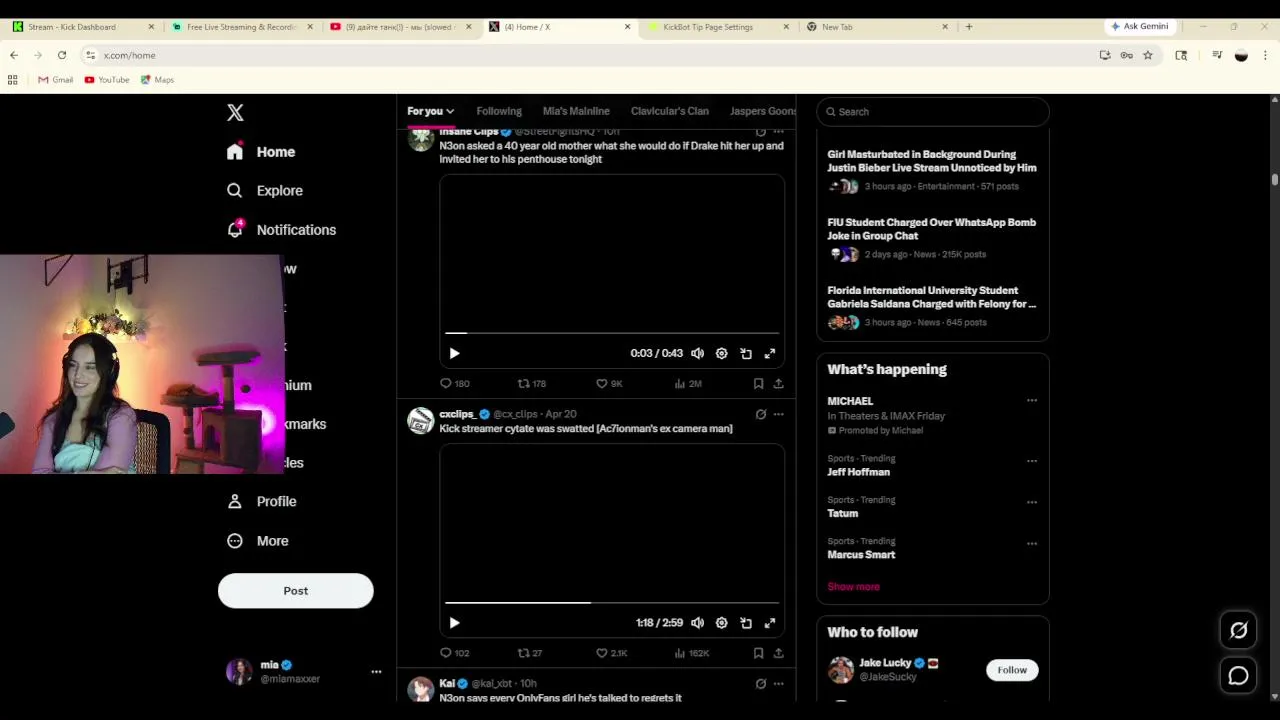Open picture-in-picture on the 0:43 video

point(746,353)
